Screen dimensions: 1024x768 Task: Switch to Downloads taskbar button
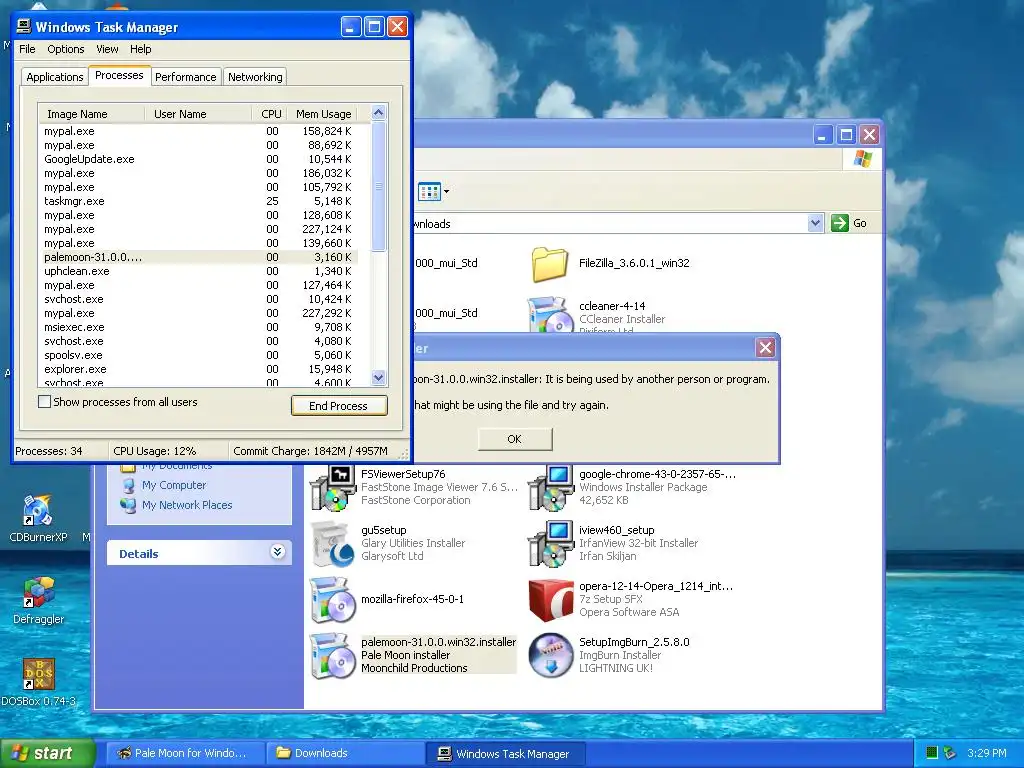tap(345, 753)
